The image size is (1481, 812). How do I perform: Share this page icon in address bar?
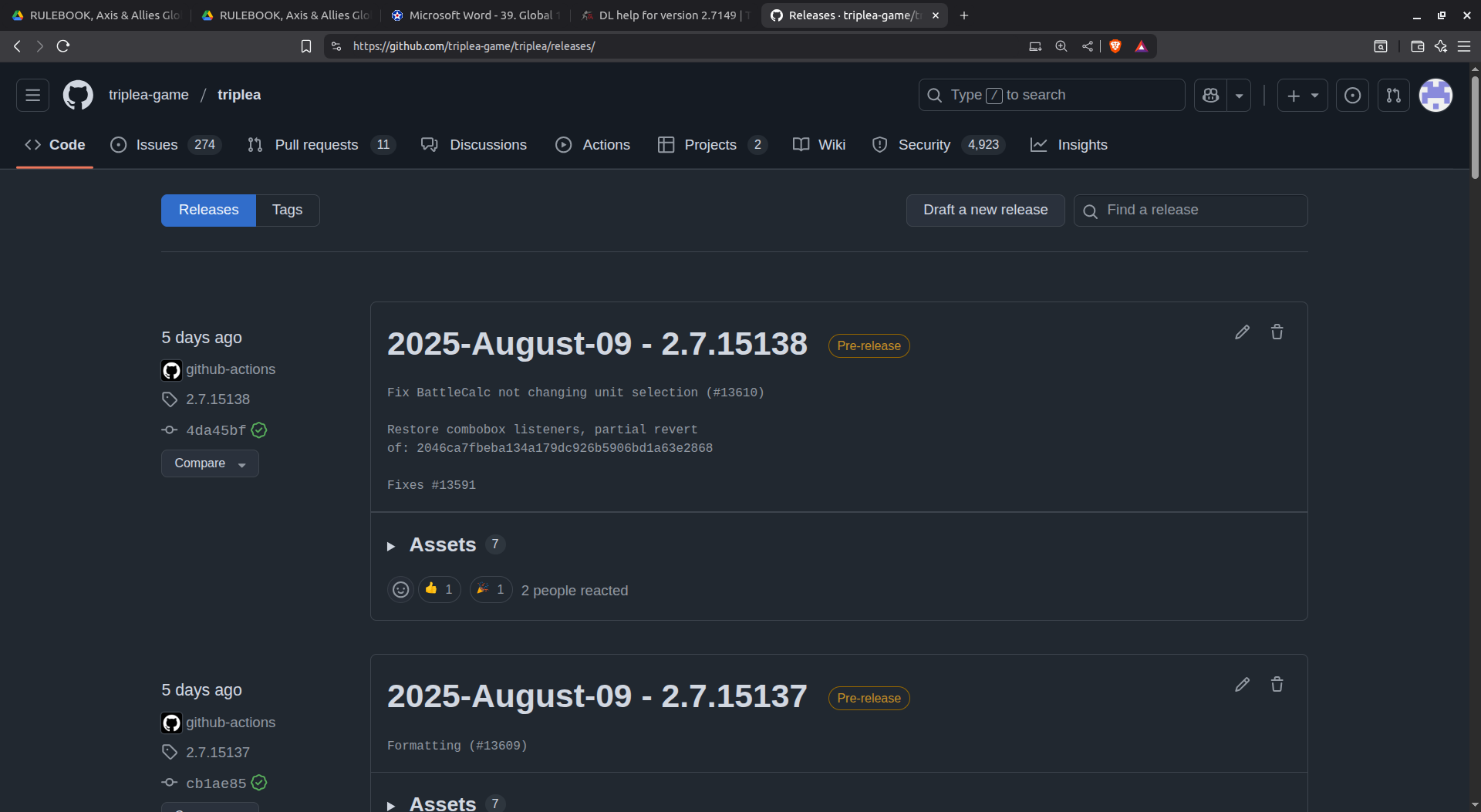click(x=1087, y=46)
